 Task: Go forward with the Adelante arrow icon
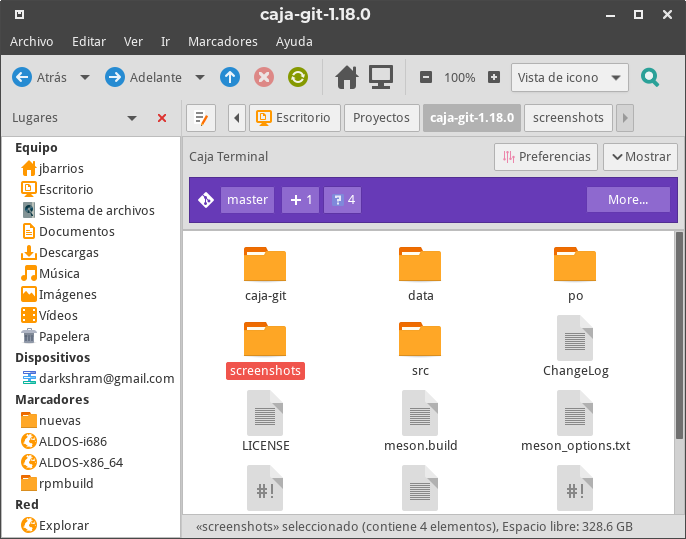pyautogui.click(x=115, y=77)
